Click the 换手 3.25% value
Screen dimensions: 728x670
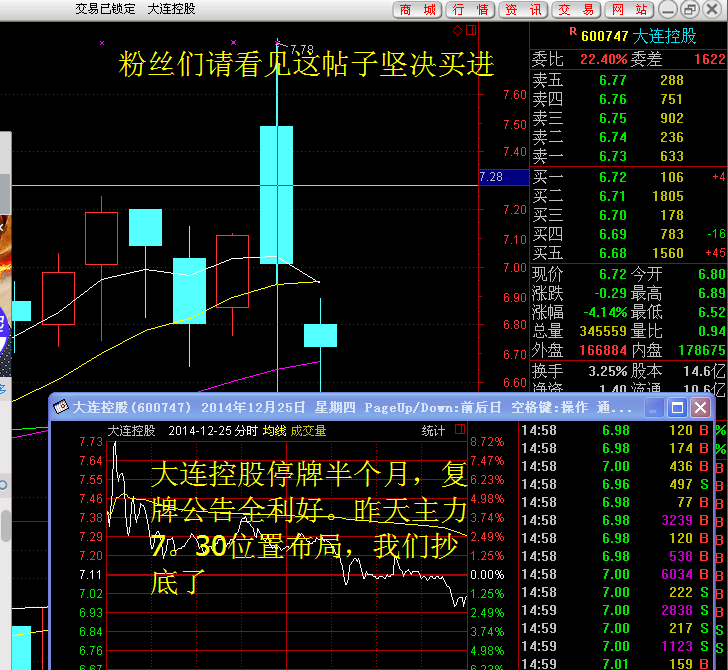click(x=608, y=371)
